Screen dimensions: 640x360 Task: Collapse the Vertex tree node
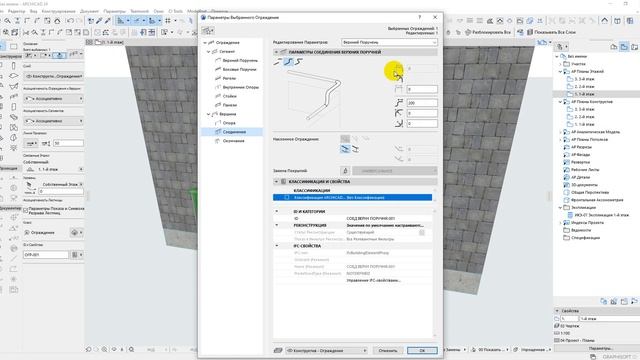[x=209, y=114]
